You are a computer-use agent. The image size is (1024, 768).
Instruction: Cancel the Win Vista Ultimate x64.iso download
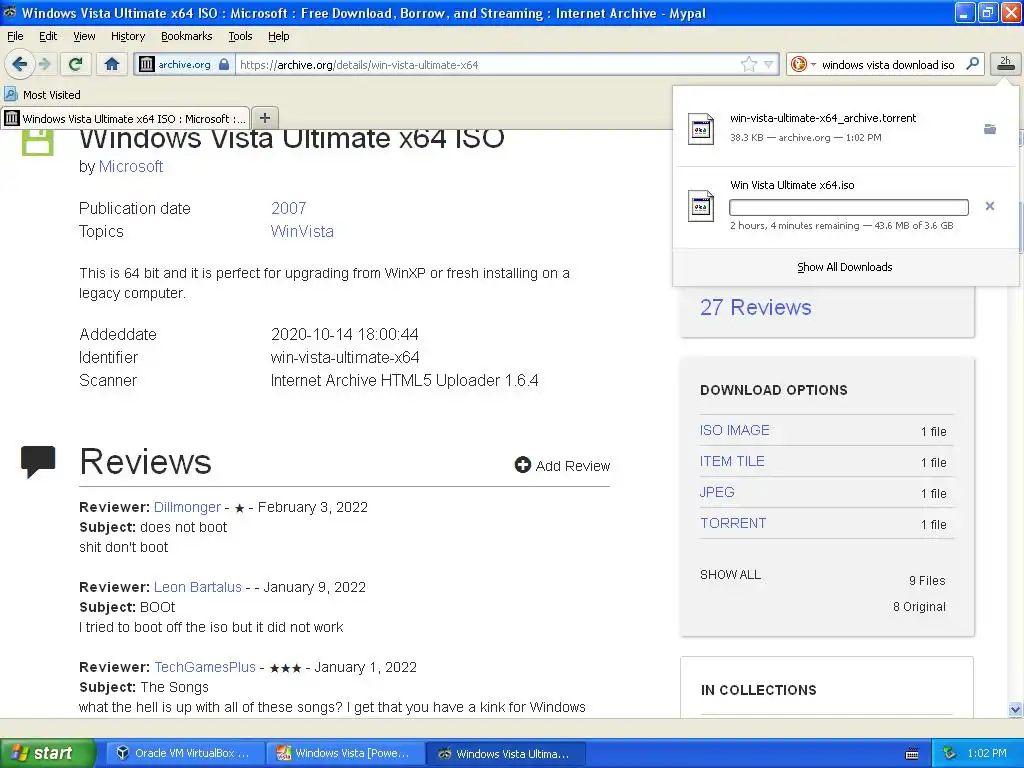(990, 206)
